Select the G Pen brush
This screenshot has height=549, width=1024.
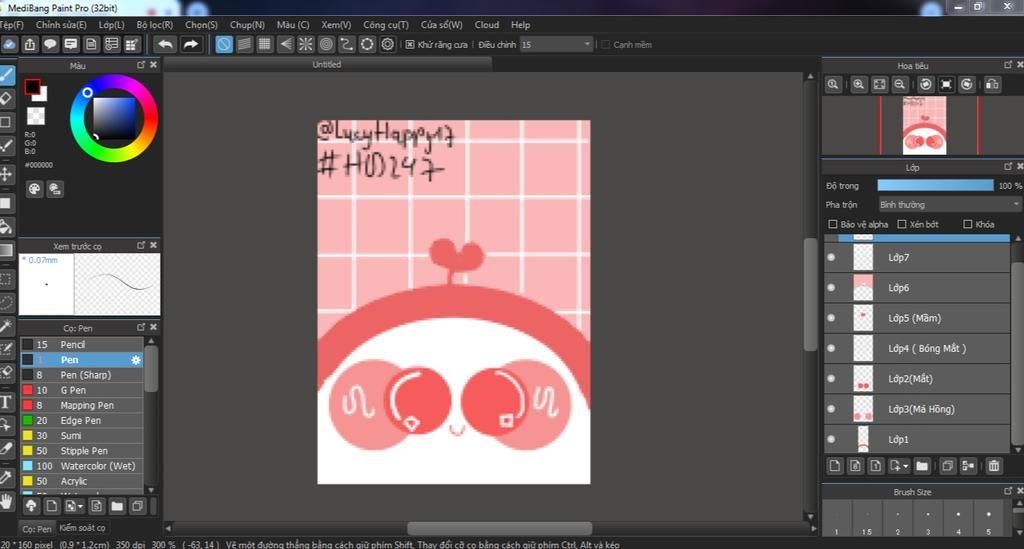(x=82, y=390)
